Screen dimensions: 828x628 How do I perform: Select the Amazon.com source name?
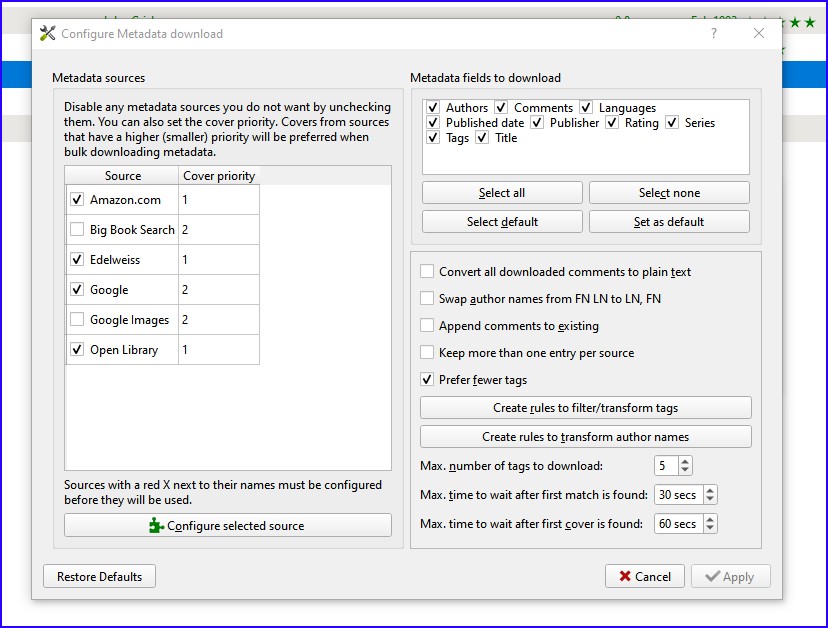(125, 200)
